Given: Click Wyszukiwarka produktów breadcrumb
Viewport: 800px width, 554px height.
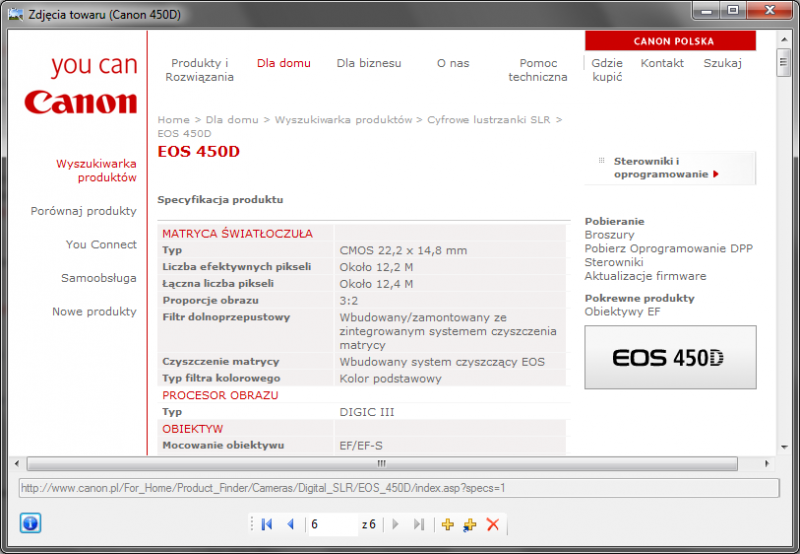Looking at the screenshot, I should tap(343, 120).
